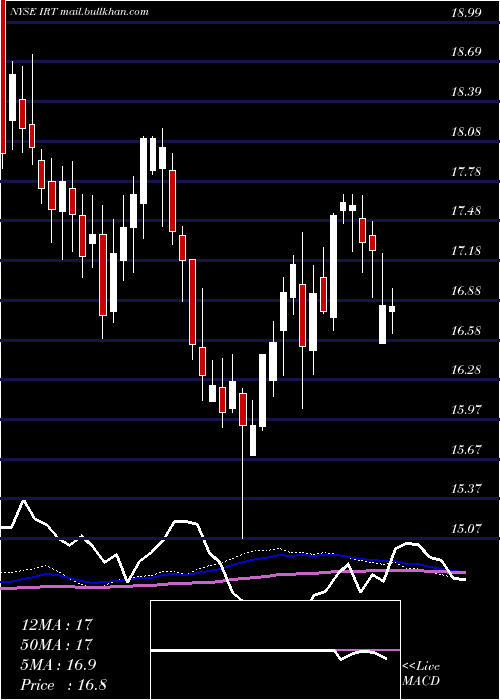Click the 5MA : 16.9 readout
Viewport: 500px width, 700px height.
pos(58,665)
